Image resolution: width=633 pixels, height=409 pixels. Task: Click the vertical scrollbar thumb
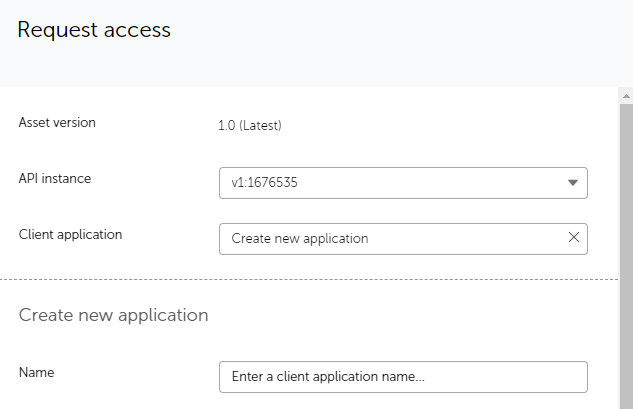(x=626, y=250)
